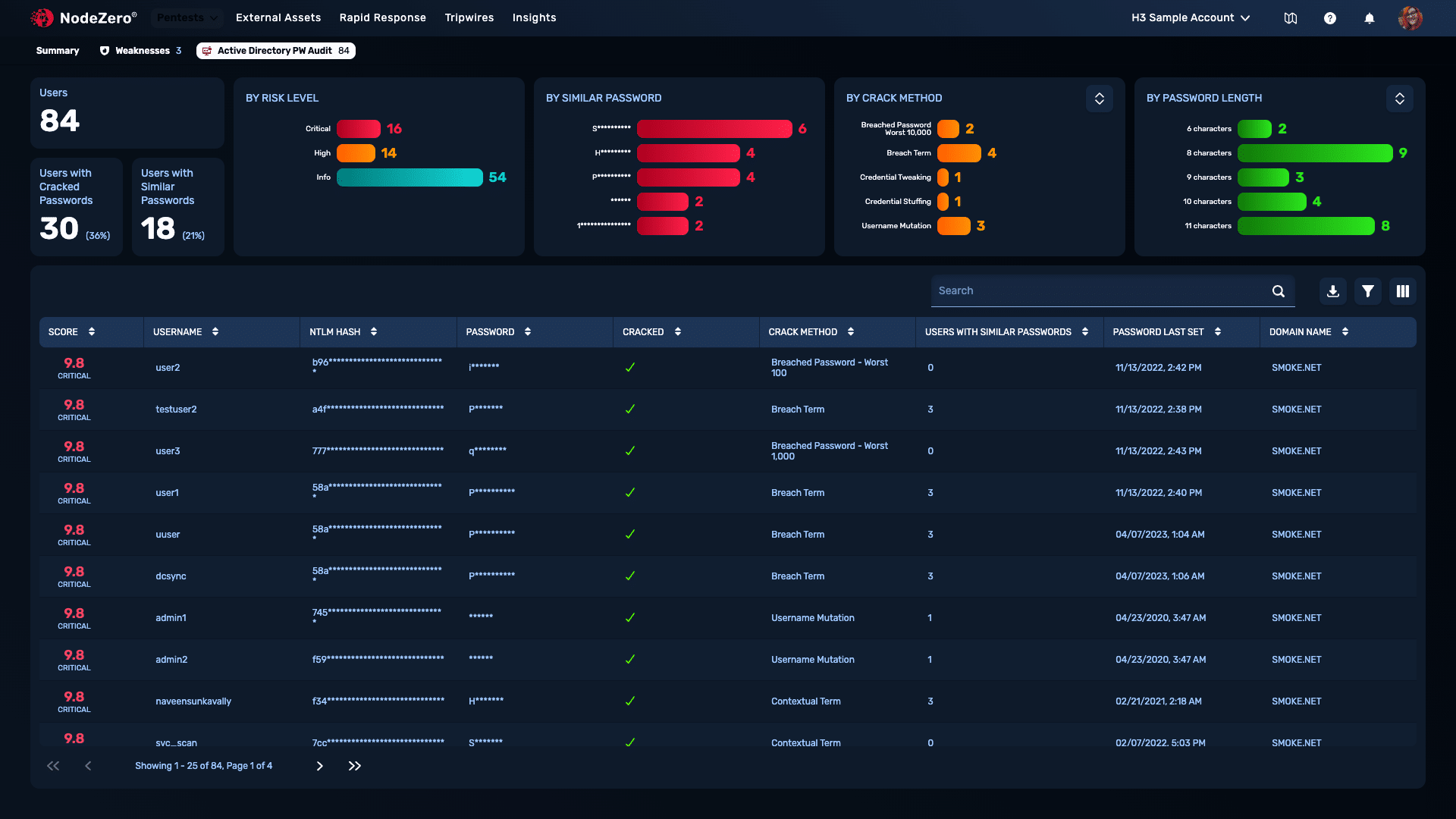Image resolution: width=1456 pixels, height=819 pixels.
Task: Click the H********* similar password bar
Action: click(x=689, y=153)
